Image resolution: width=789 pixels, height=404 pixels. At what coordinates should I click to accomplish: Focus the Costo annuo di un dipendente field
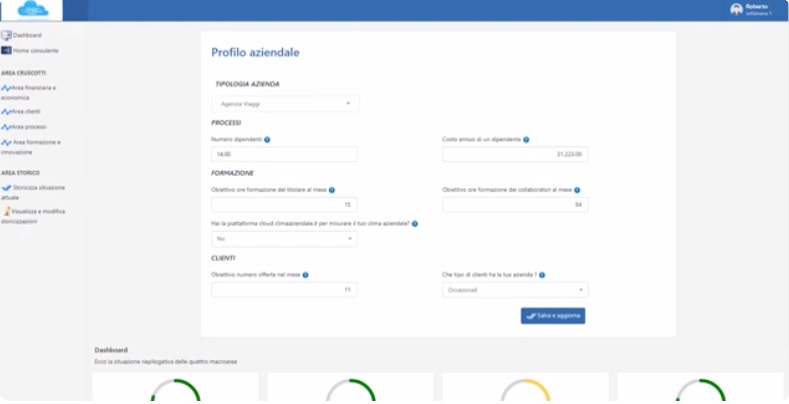(x=515, y=154)
